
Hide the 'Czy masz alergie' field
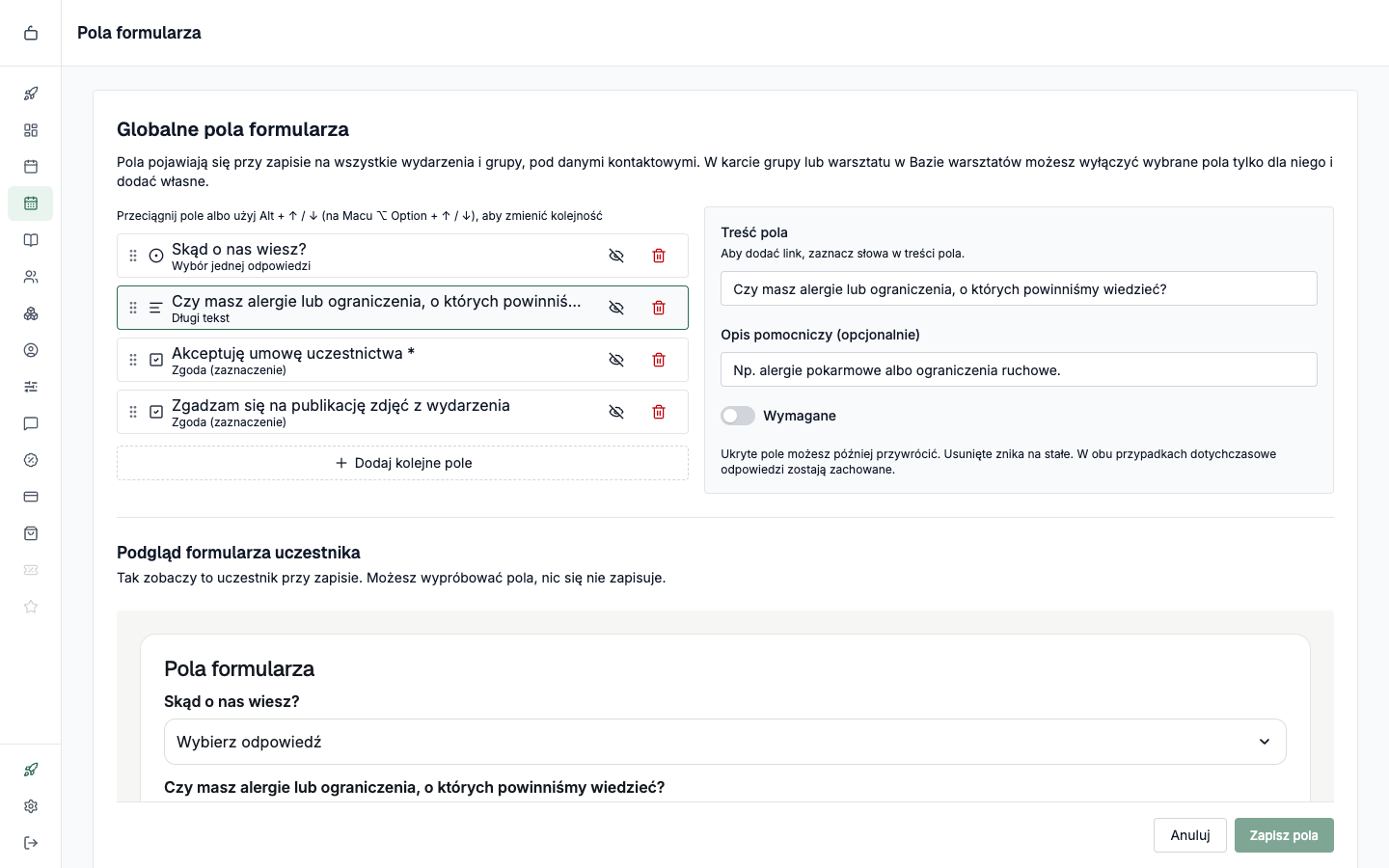click(x=616, y=308)
